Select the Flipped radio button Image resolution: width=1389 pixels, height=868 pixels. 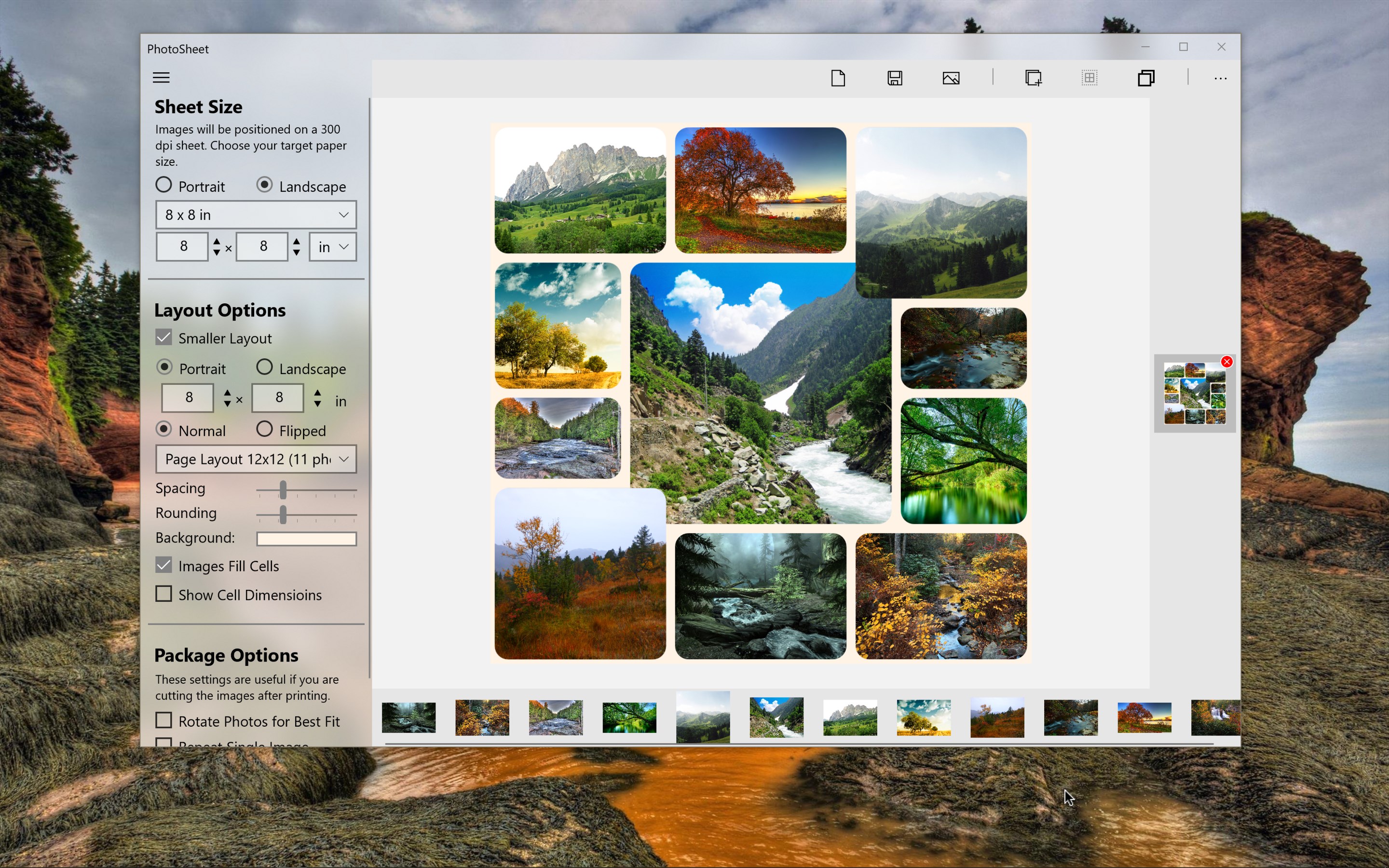click(x=265, y=429)
